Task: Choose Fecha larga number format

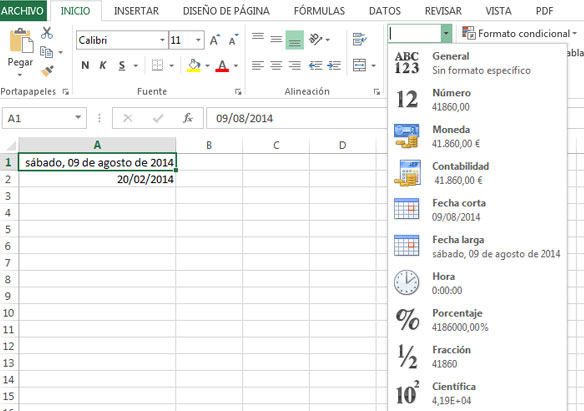Action: point(477,246)
